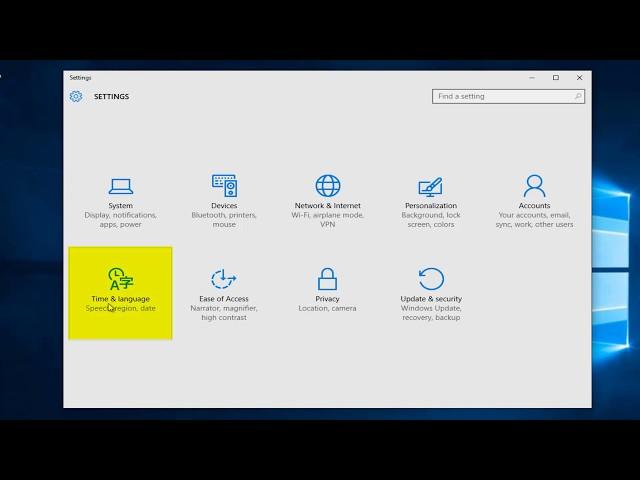Click 'Your accounts, email, sync' description
Viewport: 640px width, 480px height.
coord(534,220)
